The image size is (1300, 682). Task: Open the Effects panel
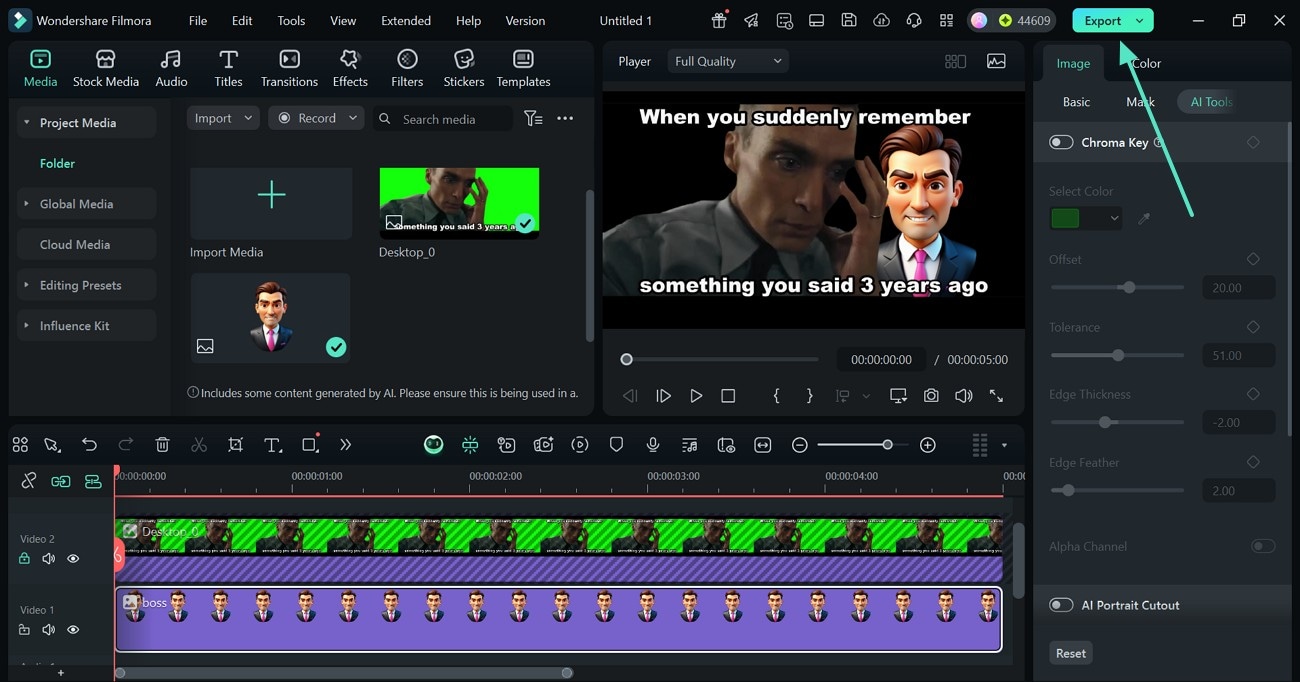click(350, 69)
